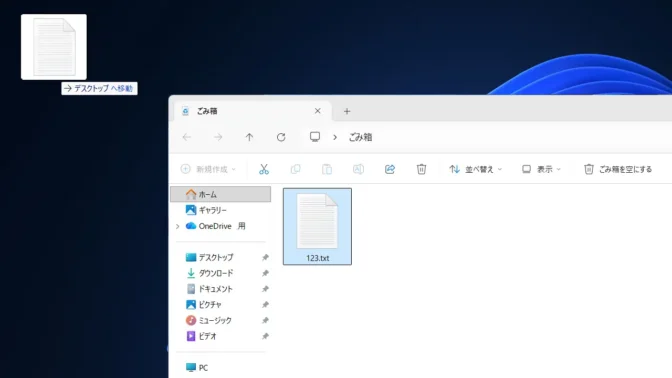This screenshot has width=672, height=378.
Task: Click the Paste clipboard icon
Action: (x=327, y=169)
